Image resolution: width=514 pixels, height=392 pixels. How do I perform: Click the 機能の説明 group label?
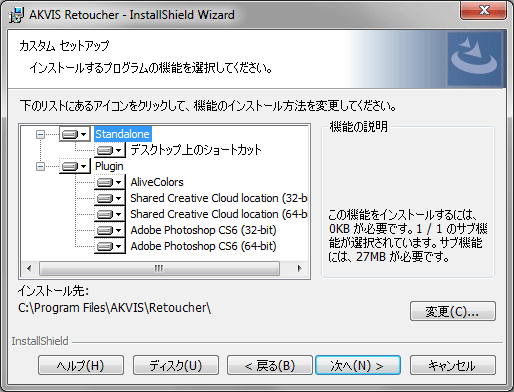click(x=358, y=126)
